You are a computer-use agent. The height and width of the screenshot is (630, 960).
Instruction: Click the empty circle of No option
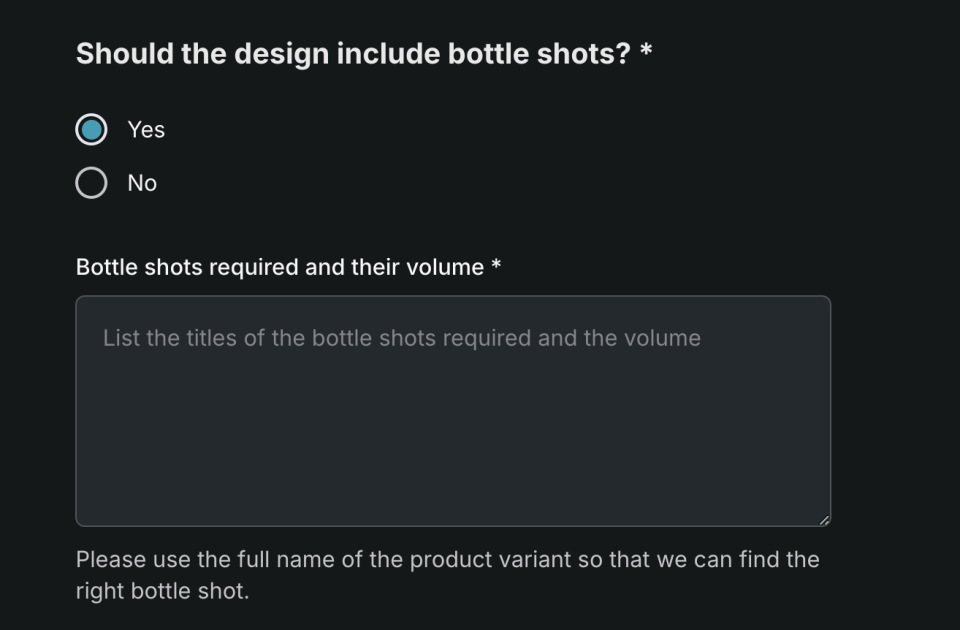[91, 183]
